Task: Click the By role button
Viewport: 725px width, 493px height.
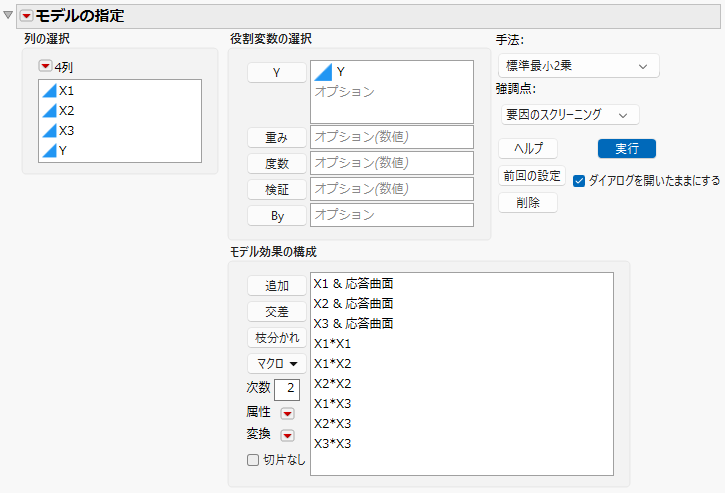Action: click(x=276, y=216)
